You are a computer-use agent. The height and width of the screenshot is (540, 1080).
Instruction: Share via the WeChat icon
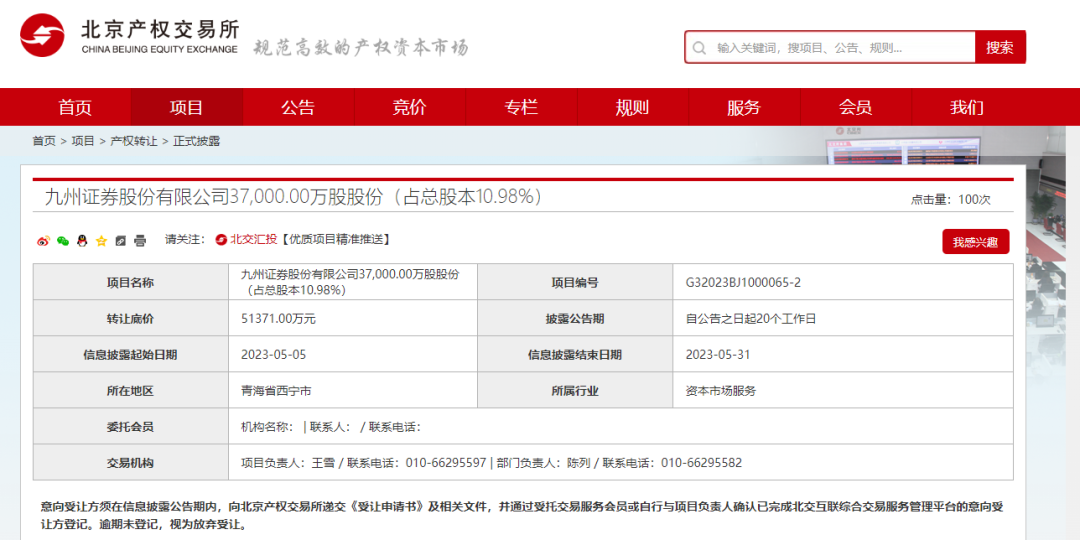[x=63, y=240]
